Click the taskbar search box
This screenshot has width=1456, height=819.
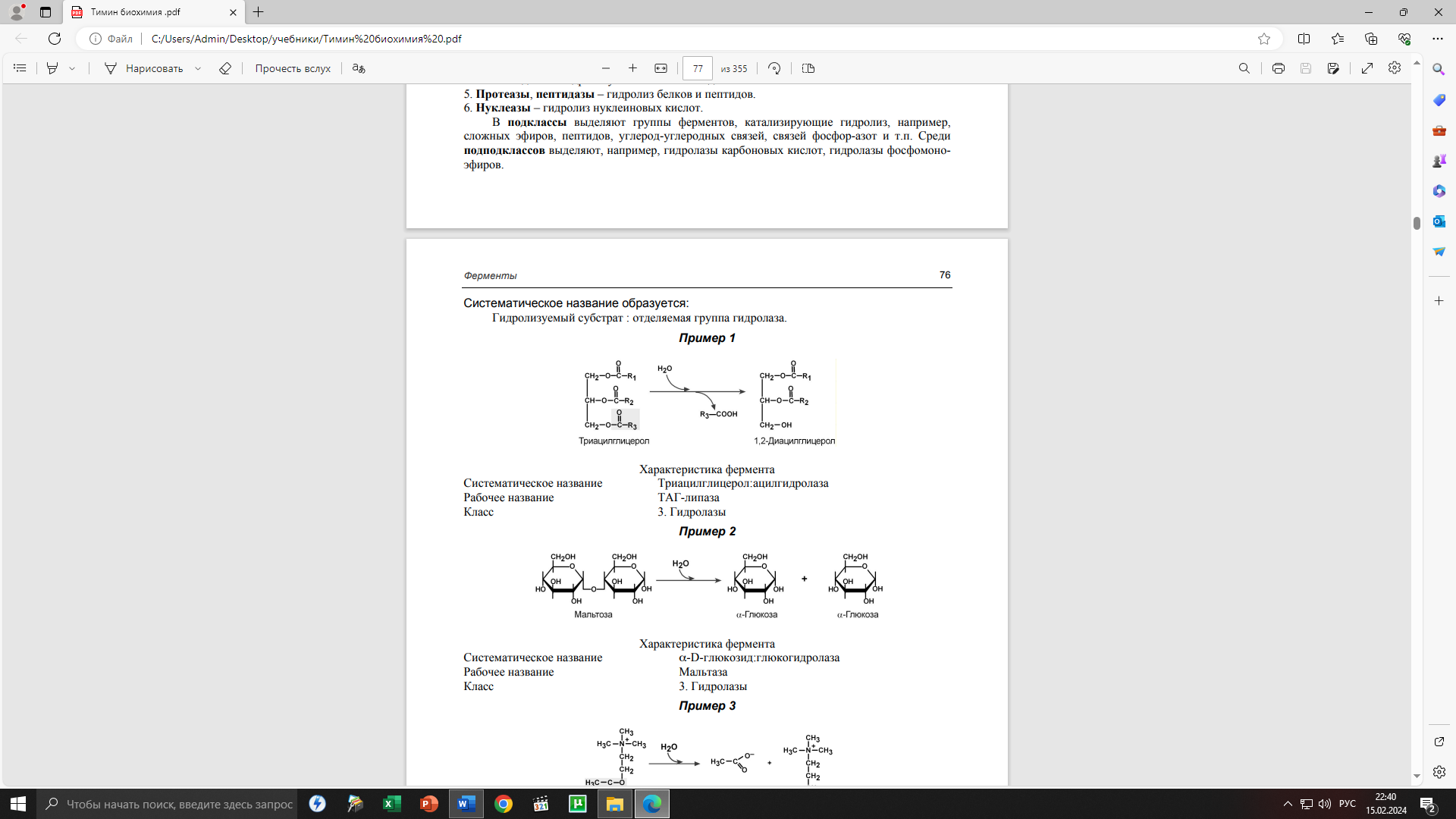(x=168, y=804)
